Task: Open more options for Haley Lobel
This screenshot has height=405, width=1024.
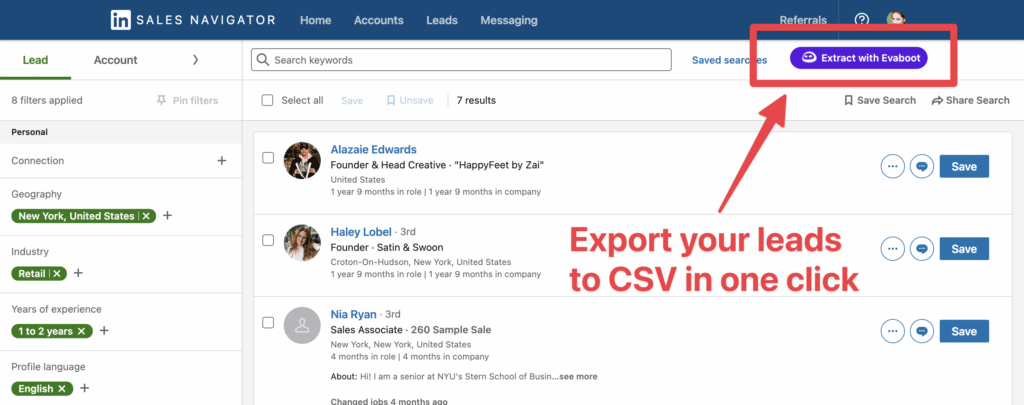Action: coord(893,249)
